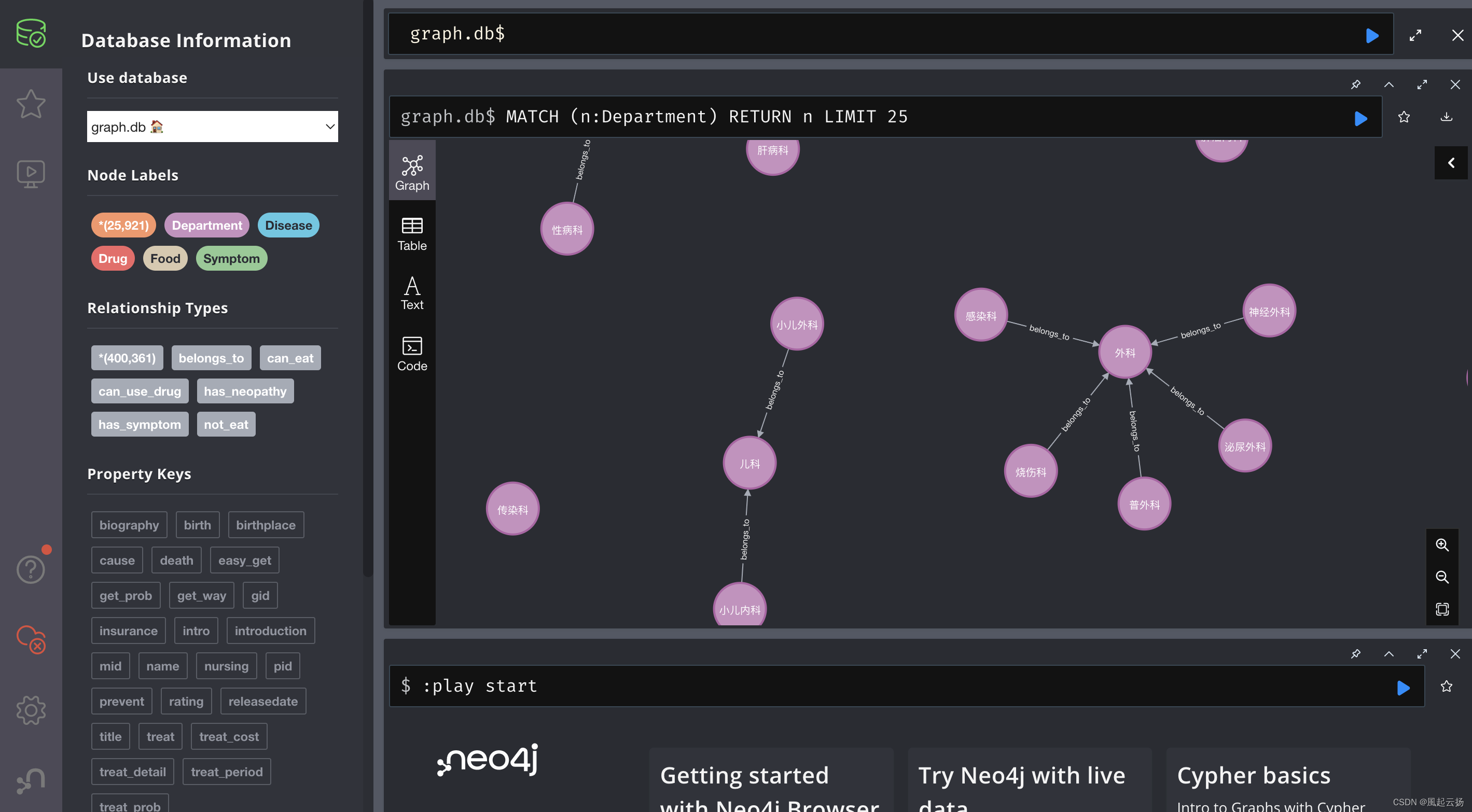Screen dimensions: 1472x812
Task: Click fit-to-screen icon under zoom controls
Action: (1442, 609)
